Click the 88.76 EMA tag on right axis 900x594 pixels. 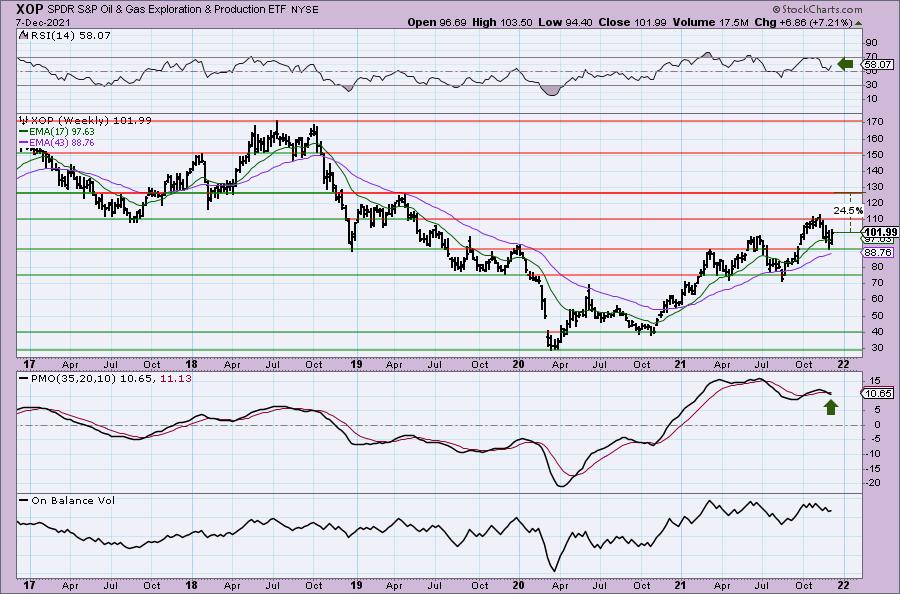click(878, 253)
